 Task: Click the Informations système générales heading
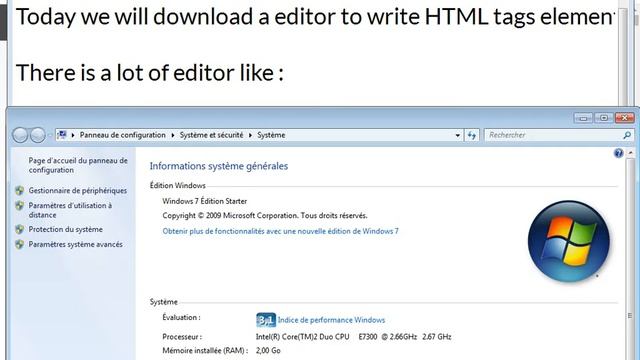(x=219, y=166)
